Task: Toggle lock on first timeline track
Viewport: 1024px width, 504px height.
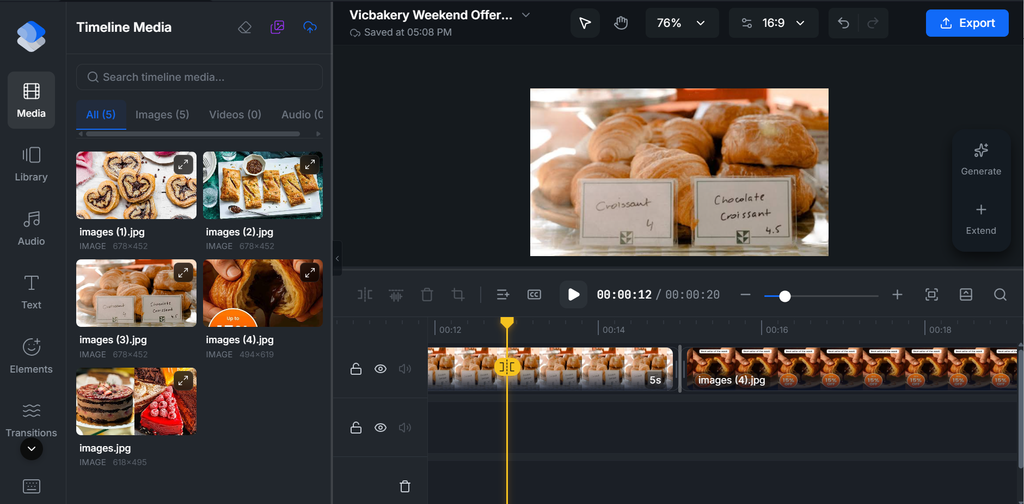Action: pyautogui.click(x=356, y=369)
